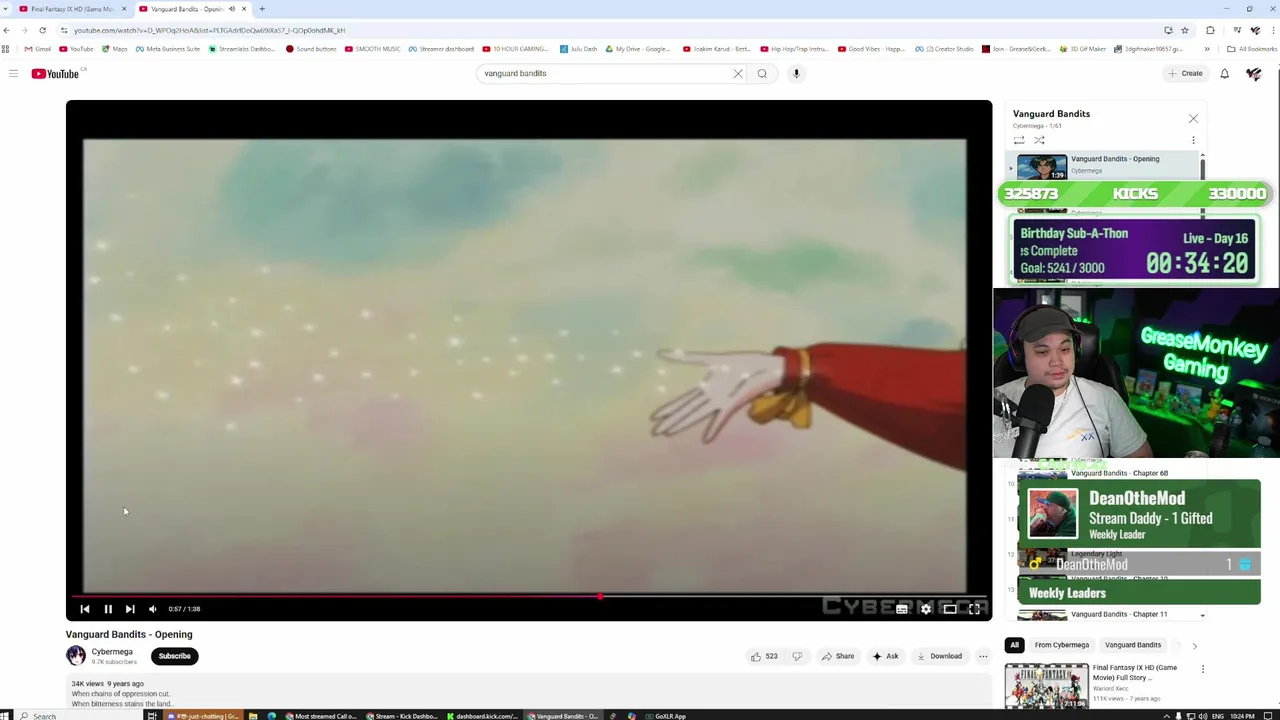Open the YouTube guide hamburger menu
This screenshot has height=720, width=1280.
13,73
